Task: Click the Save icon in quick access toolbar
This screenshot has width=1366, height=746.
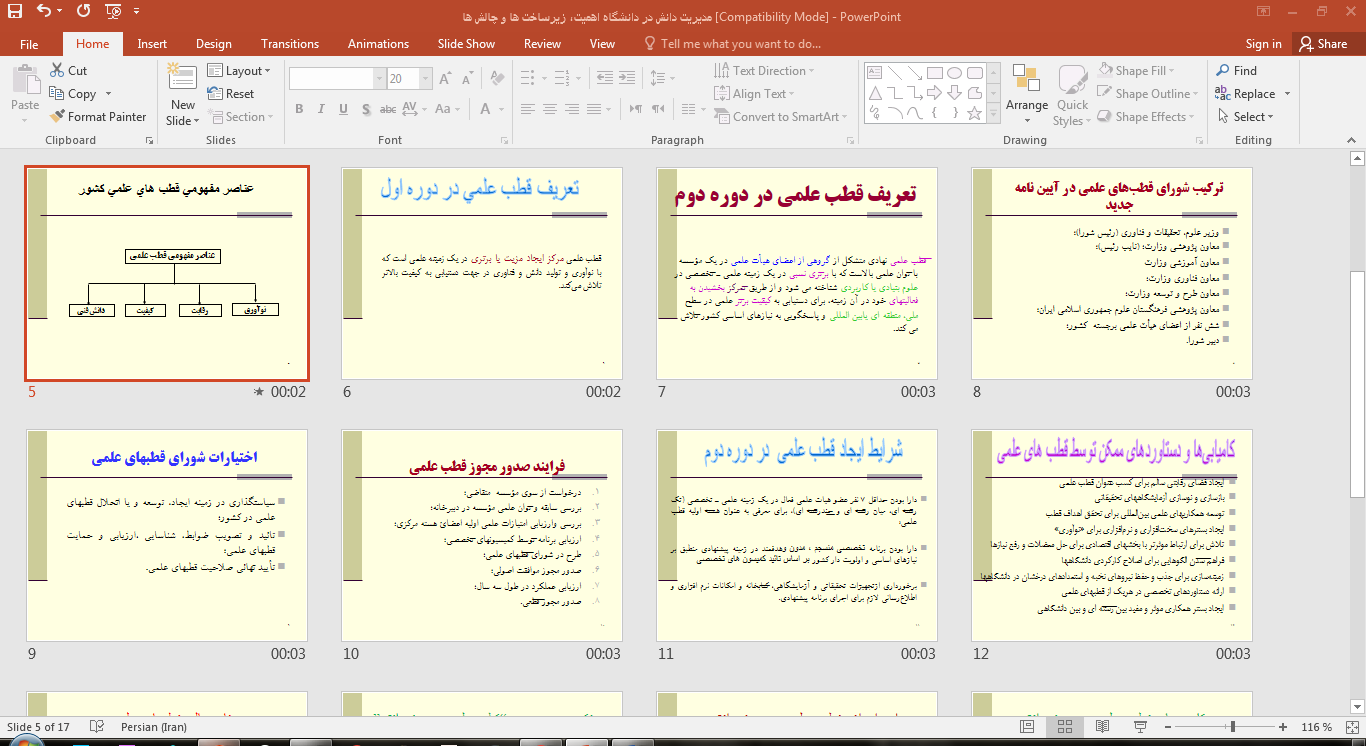Action: coord(14,13)
